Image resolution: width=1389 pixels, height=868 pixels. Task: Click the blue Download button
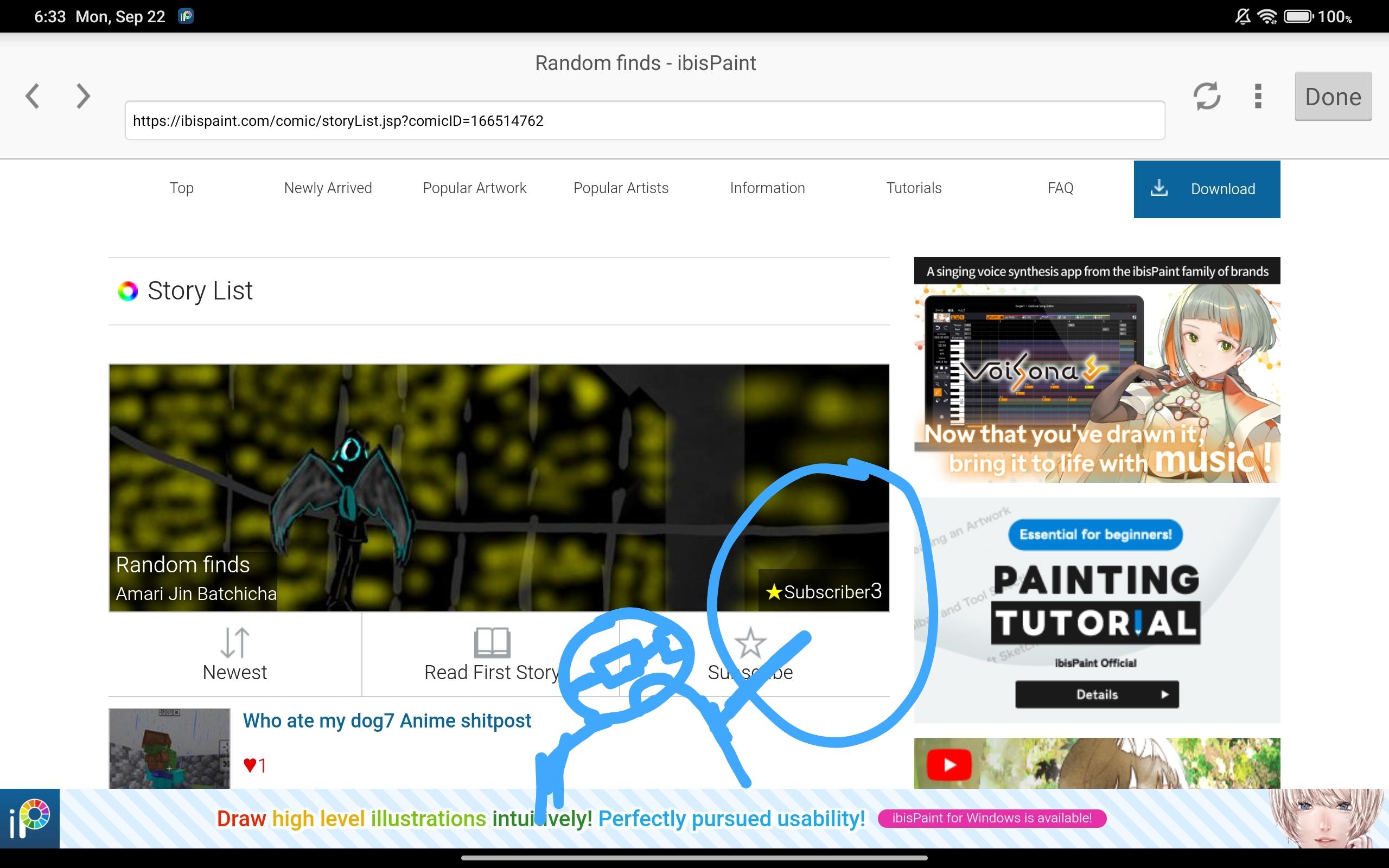(x=1207, y=189)
